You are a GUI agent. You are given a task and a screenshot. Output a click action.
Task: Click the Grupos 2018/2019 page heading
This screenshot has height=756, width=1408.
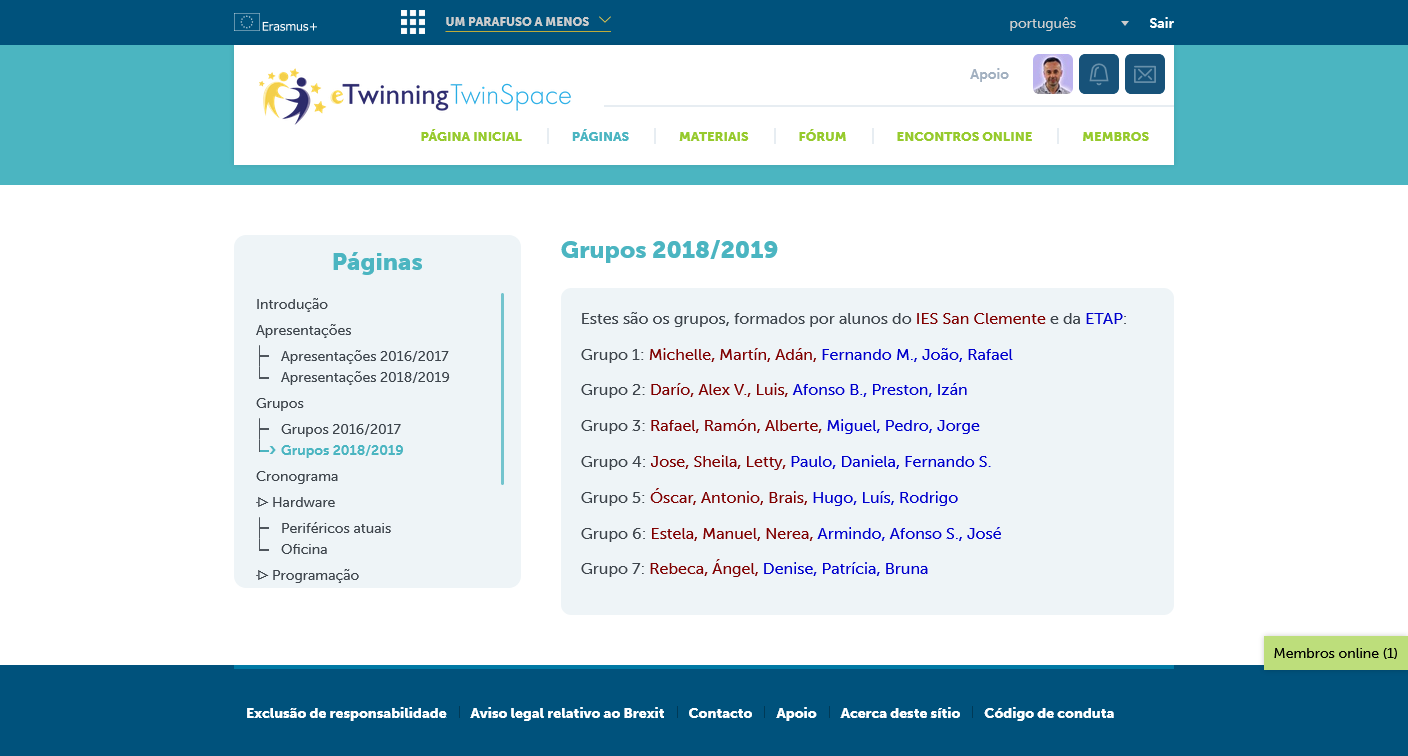coord(669,250)
